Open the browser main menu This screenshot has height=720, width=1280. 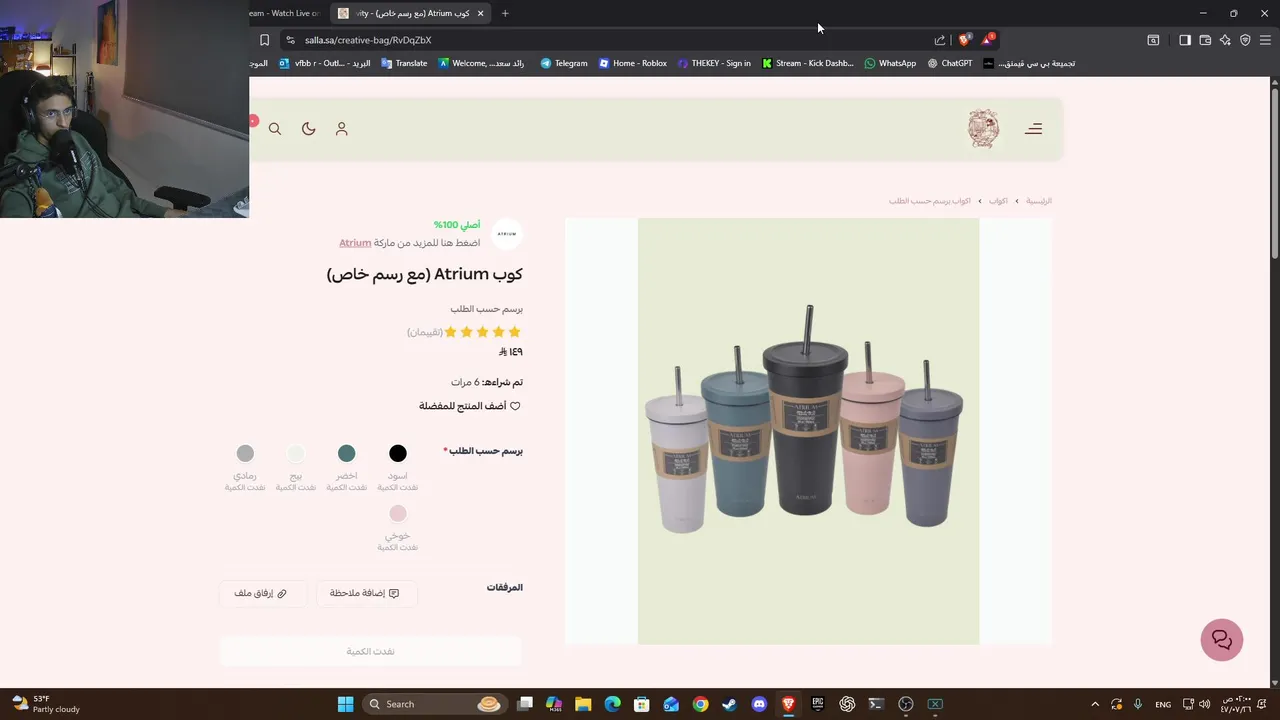(x=1265, y=40)
